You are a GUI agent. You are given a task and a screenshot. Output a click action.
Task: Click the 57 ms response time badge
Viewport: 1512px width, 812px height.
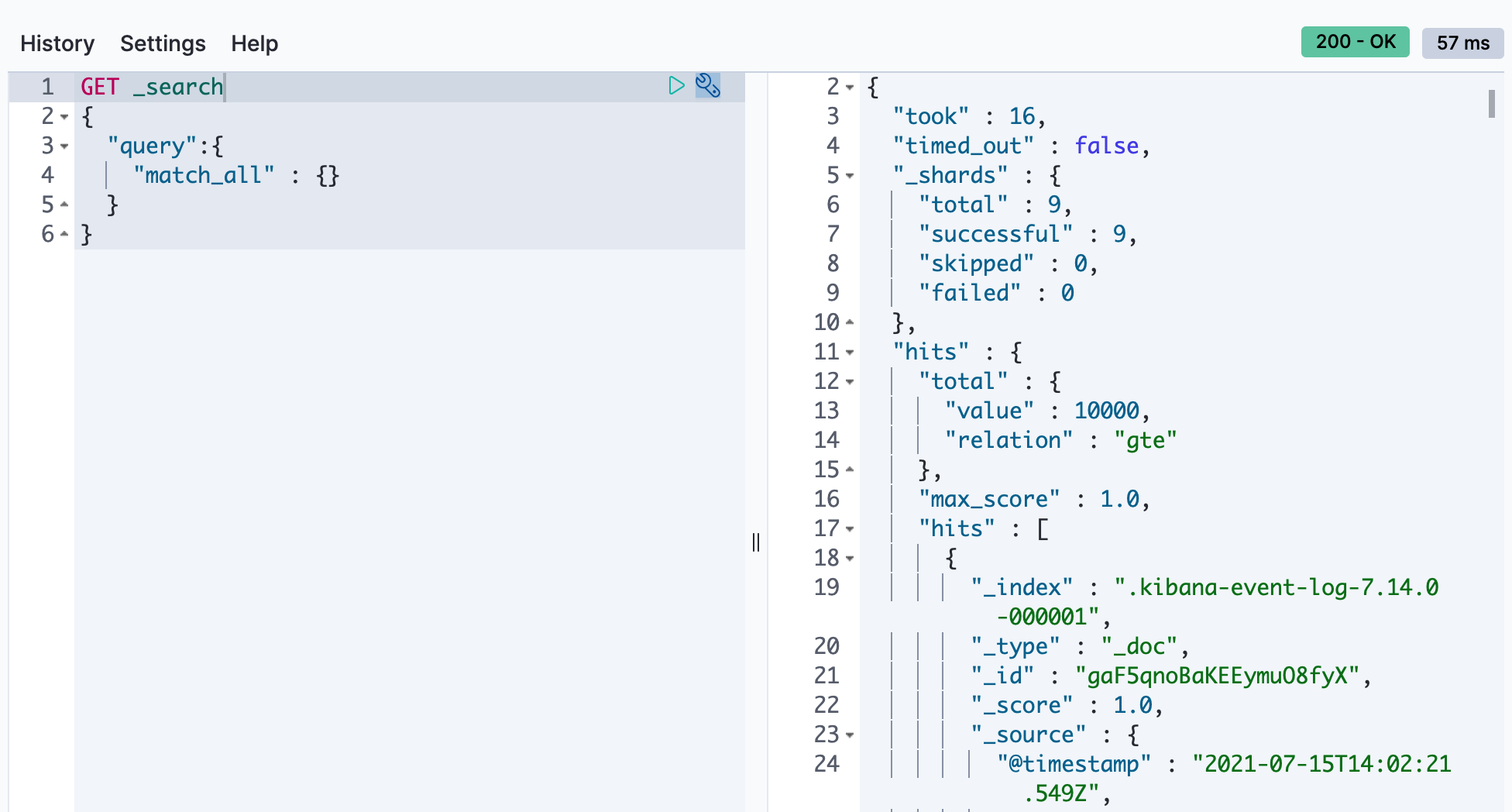tap(1462, 43)
